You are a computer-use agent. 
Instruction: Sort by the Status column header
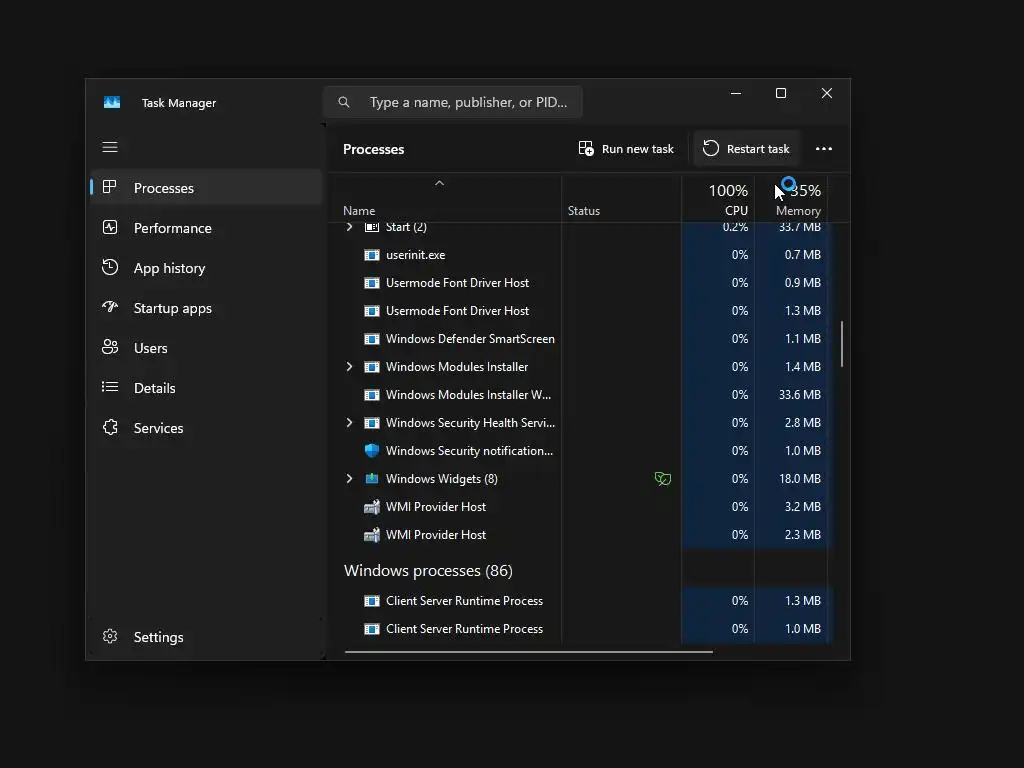(x=621, y=199)
